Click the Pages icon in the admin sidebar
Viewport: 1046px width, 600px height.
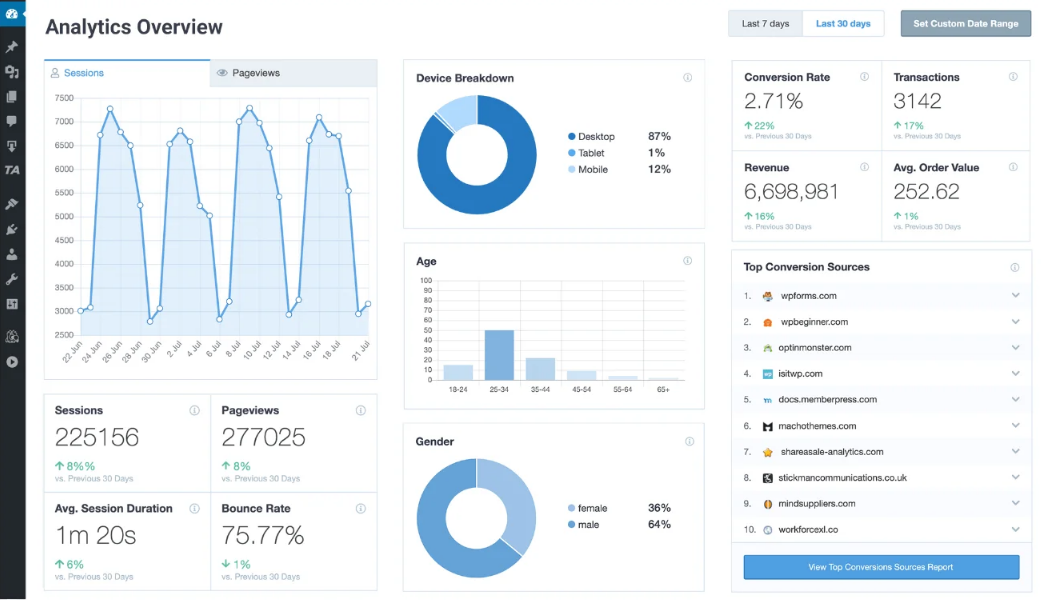point(12,96)
